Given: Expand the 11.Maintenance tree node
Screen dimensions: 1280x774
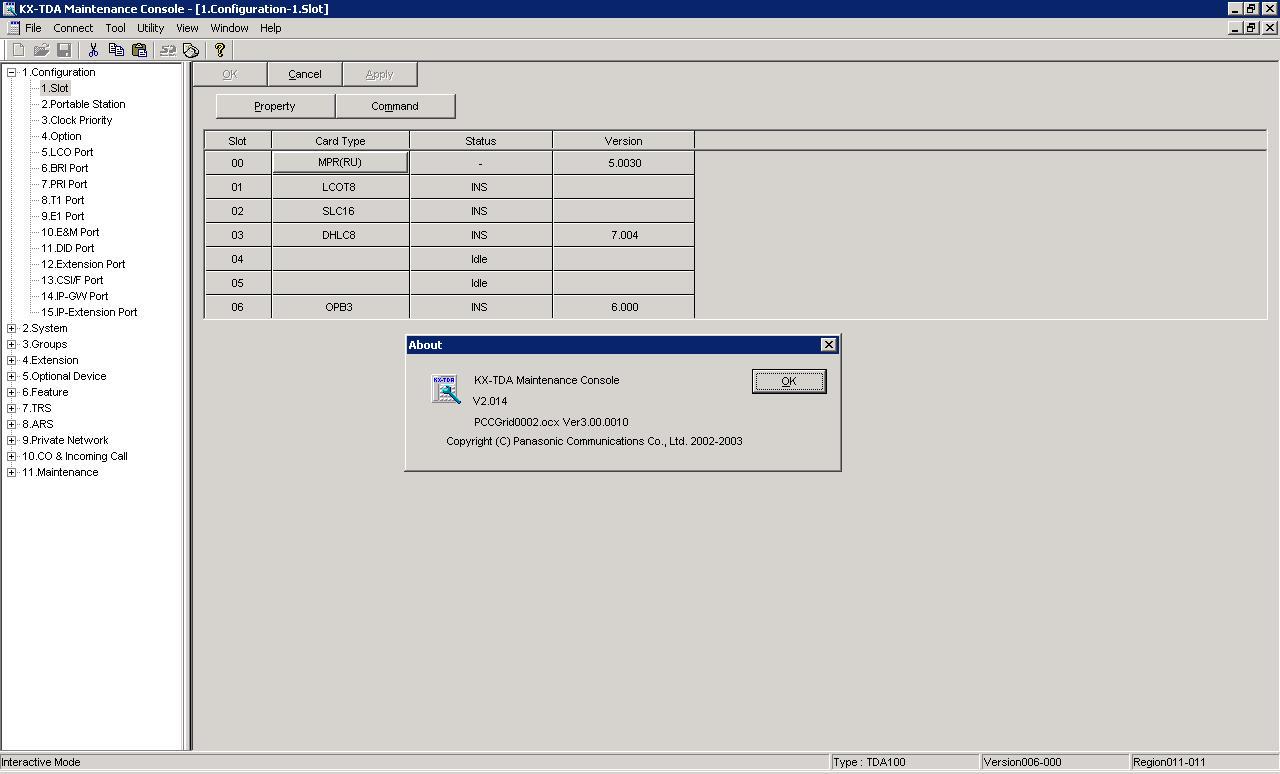Looking at the screenshot, I should pos(12,472).
